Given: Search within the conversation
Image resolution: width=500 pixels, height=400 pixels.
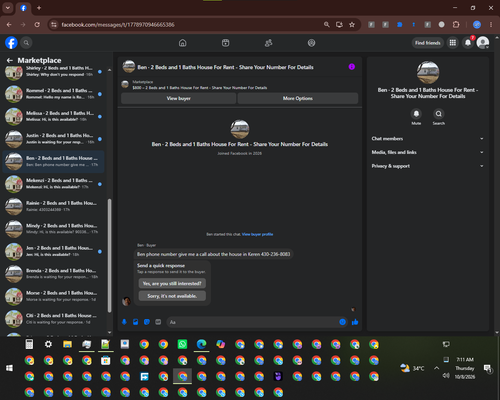Looking at the screenshot, I should coord(439,114).
